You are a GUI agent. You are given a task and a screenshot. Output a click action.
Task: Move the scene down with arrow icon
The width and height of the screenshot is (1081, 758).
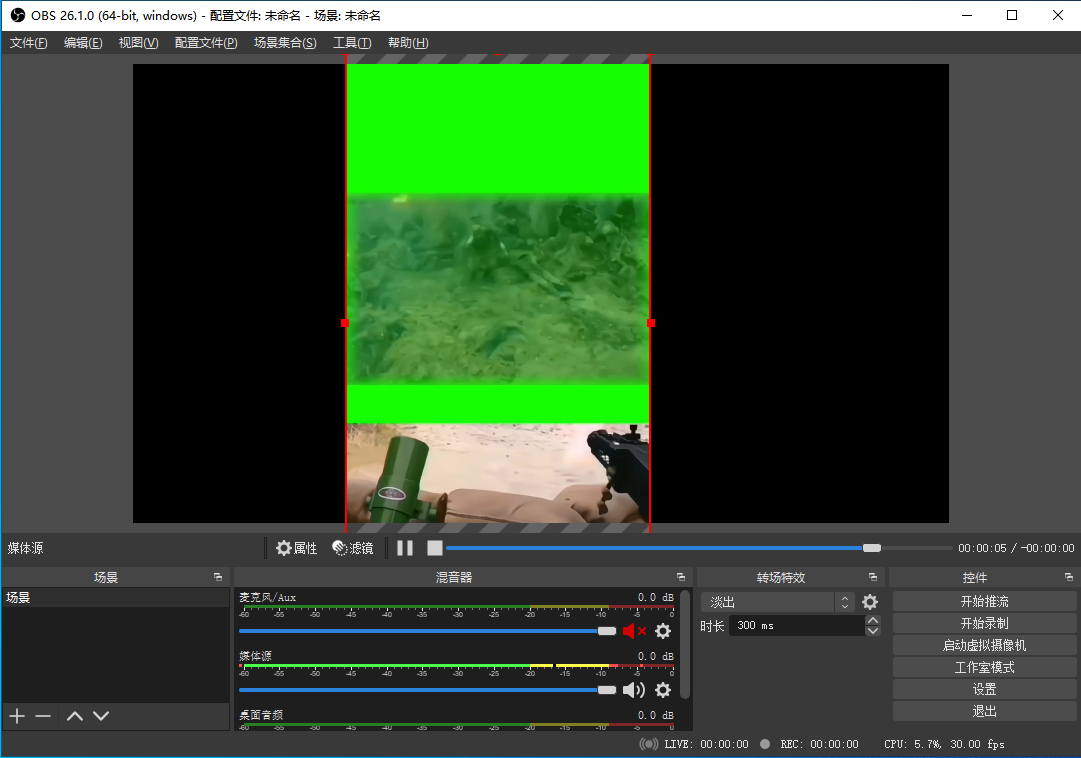(101, 716)
